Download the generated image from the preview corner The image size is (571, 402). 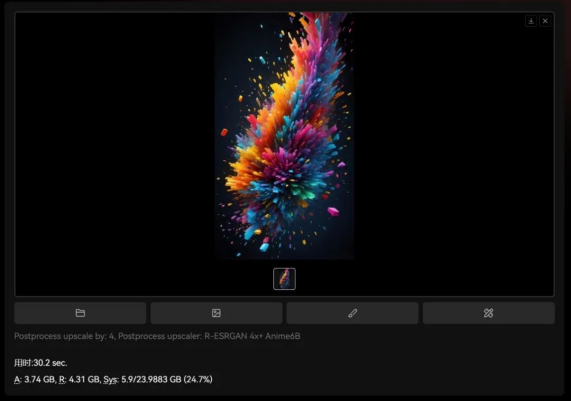pos(531,21)
